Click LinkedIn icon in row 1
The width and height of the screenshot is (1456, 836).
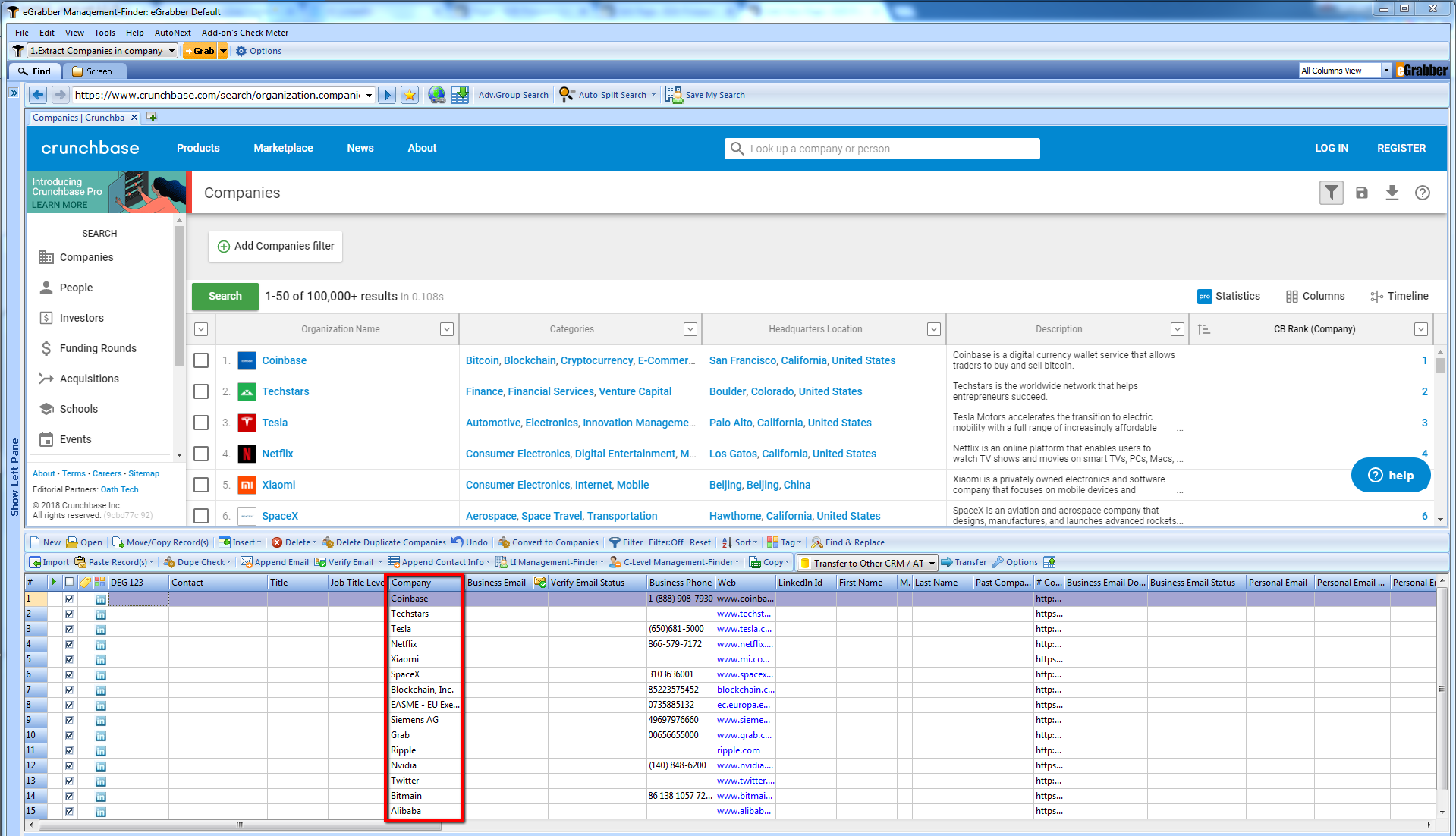[x=101, y=599]
